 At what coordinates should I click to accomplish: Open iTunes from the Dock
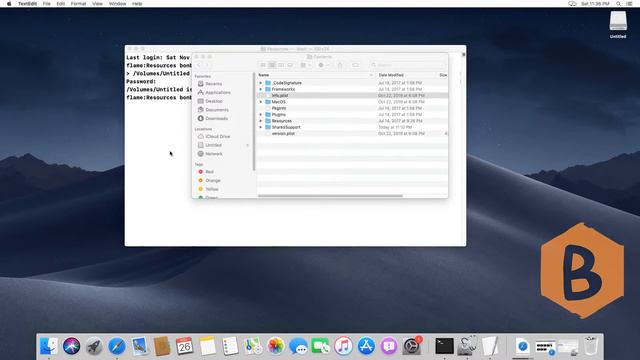(x=344, y=346)
